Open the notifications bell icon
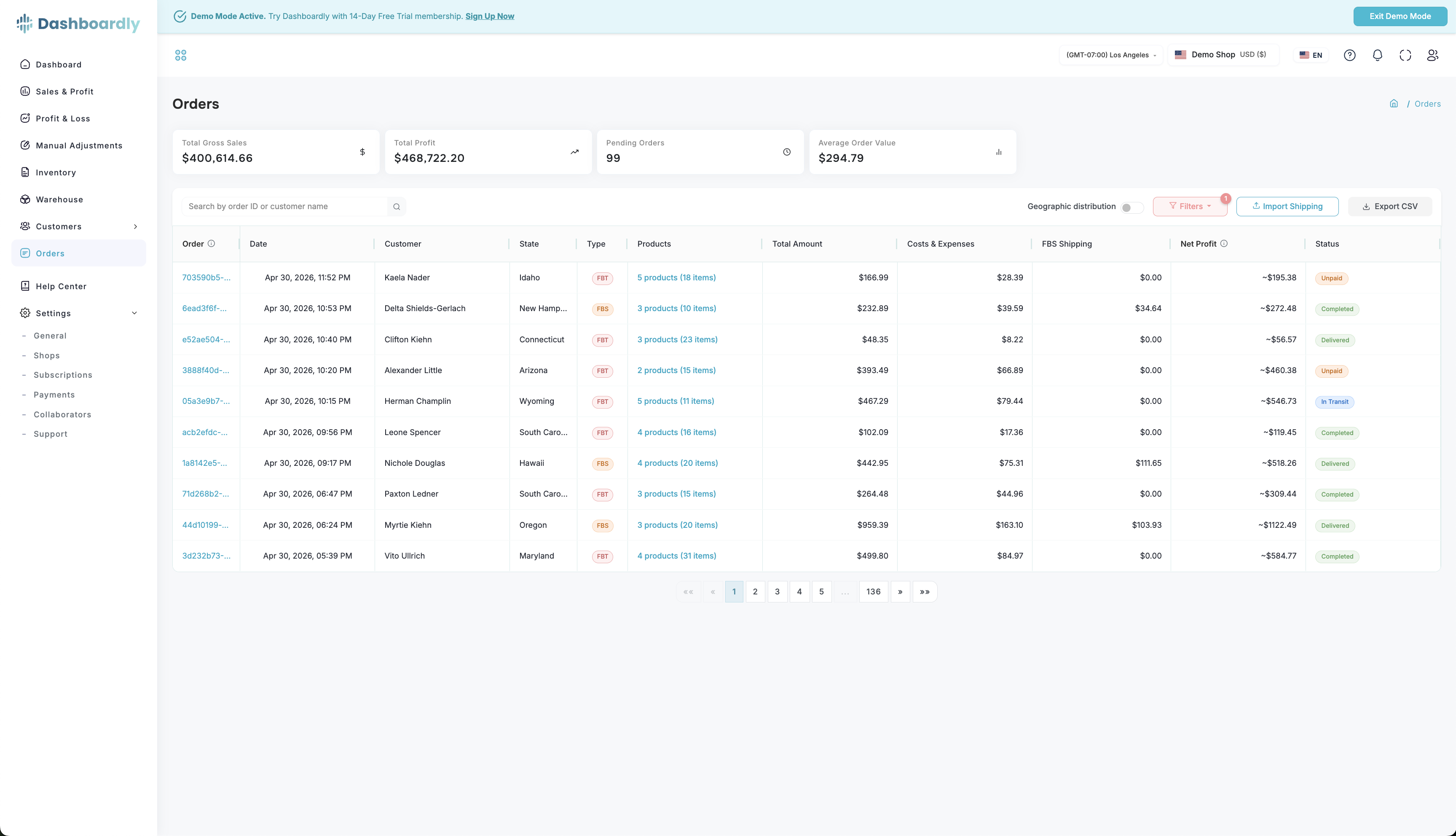This screenshot has height=836, width=1456. 1377,55
